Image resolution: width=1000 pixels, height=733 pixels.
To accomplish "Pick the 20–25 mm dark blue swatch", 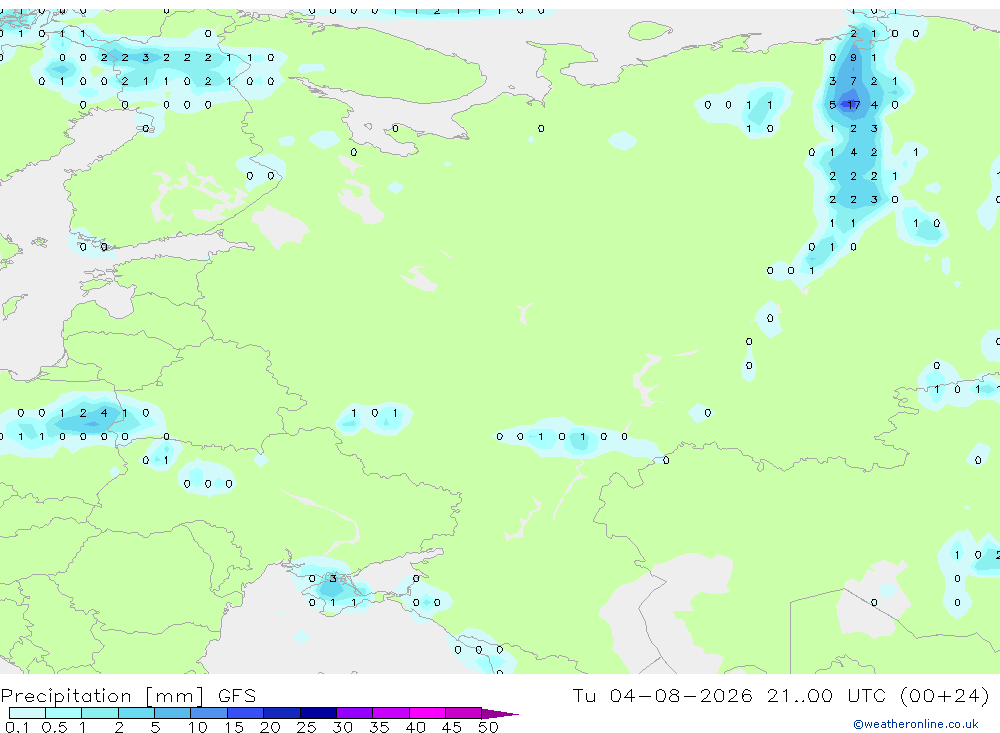I will pos(282,713).
